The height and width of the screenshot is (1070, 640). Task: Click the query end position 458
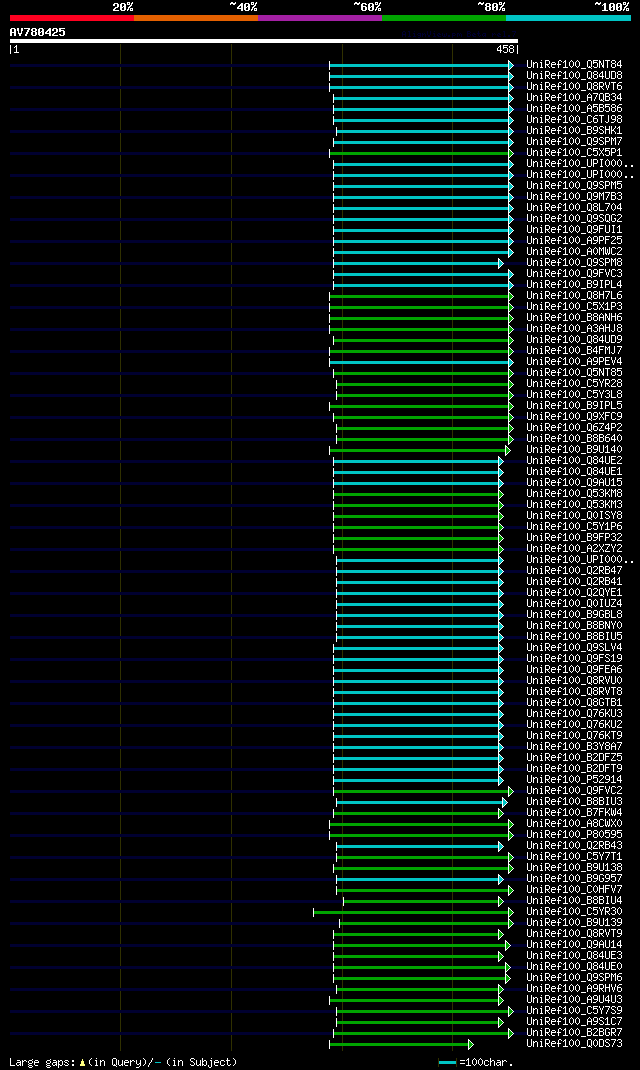505,50
